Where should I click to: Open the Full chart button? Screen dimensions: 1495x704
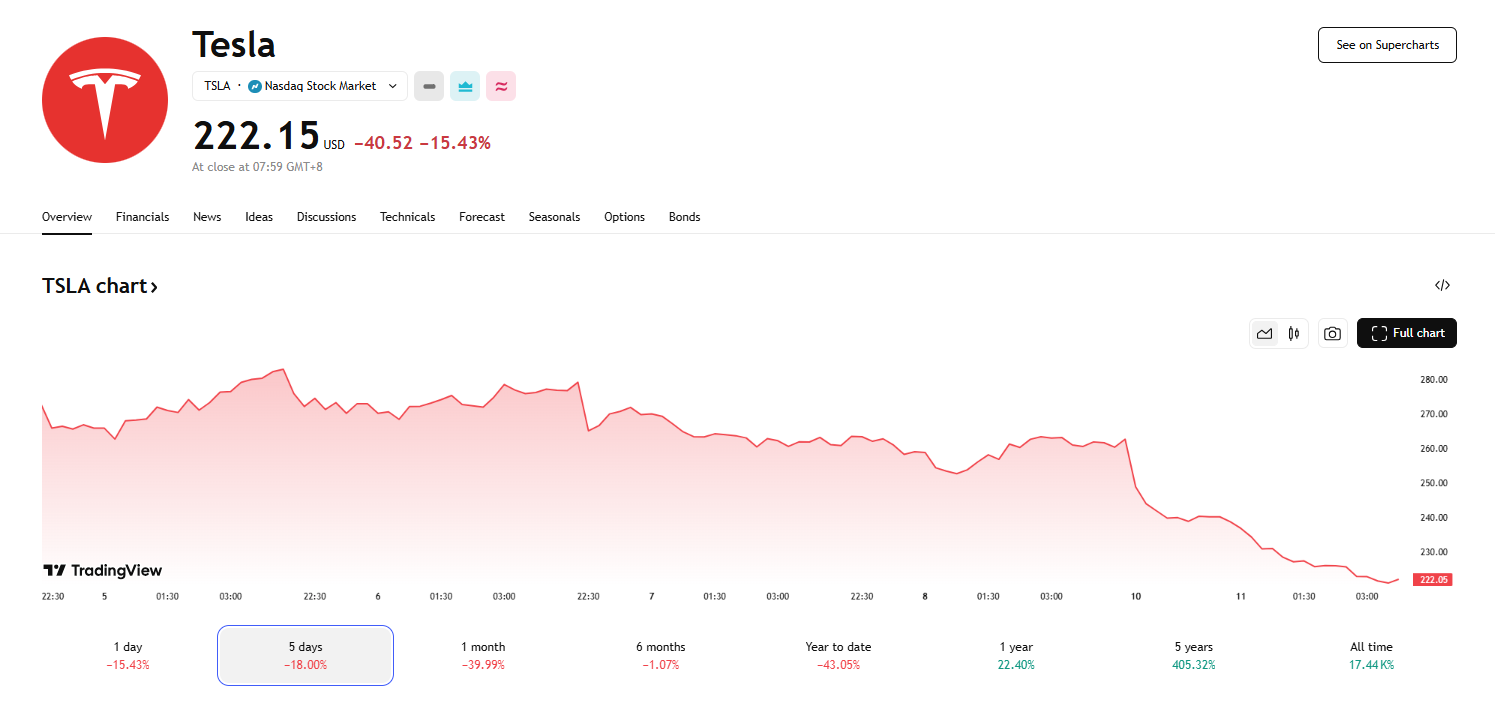(1406, 334)
